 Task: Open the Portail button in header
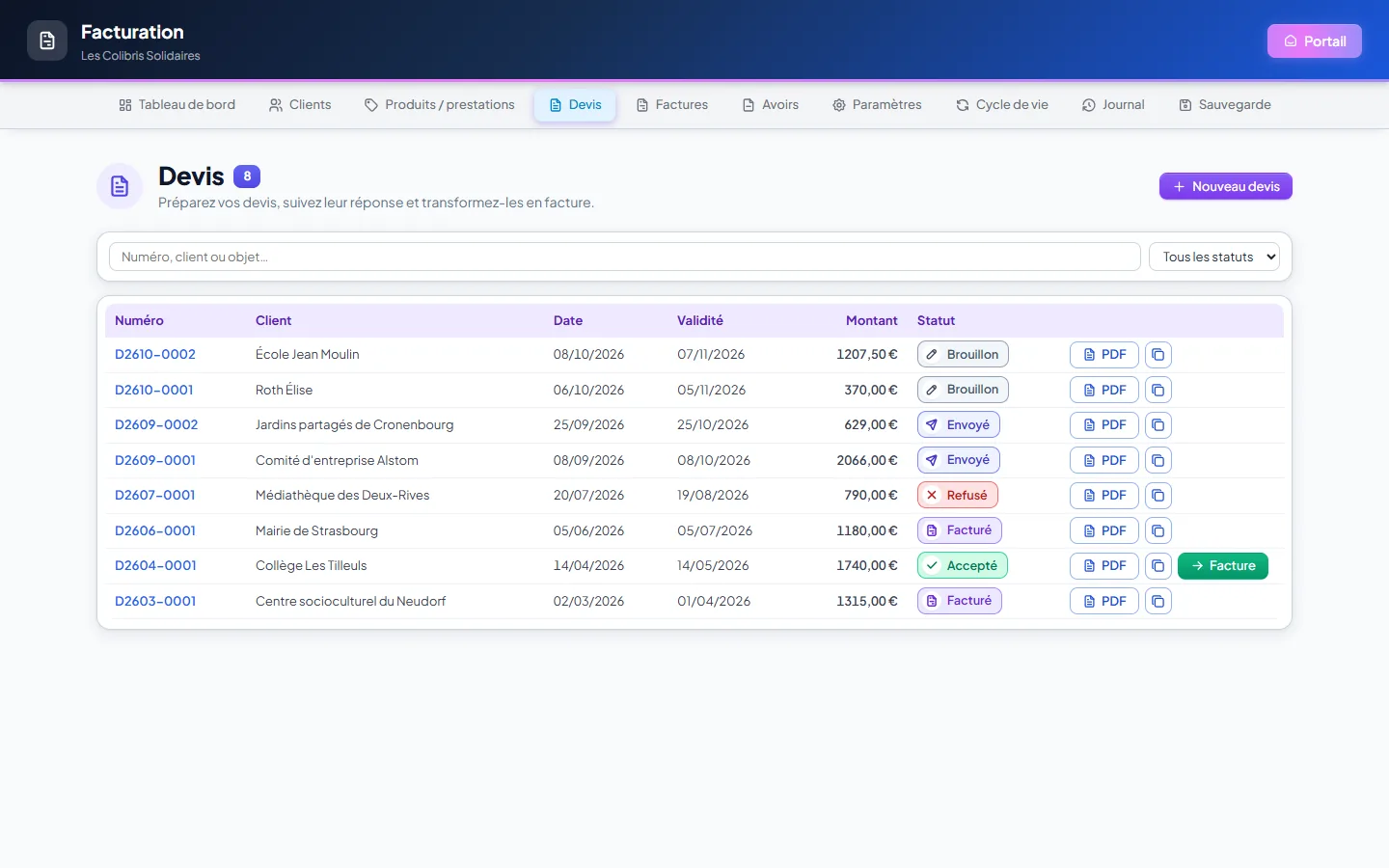click(1315, 41)
